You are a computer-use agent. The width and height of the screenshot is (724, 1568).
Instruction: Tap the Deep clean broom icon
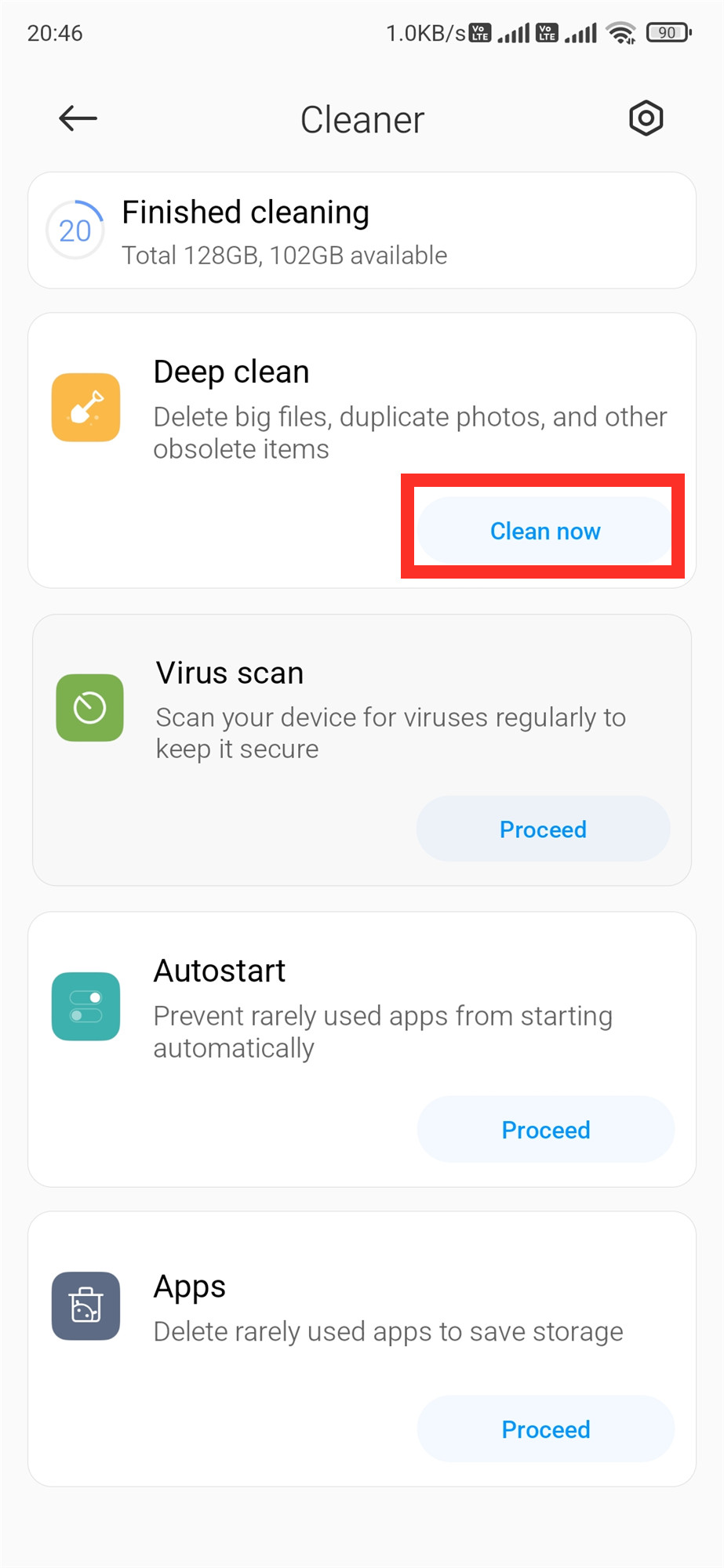tap(85, 408)
